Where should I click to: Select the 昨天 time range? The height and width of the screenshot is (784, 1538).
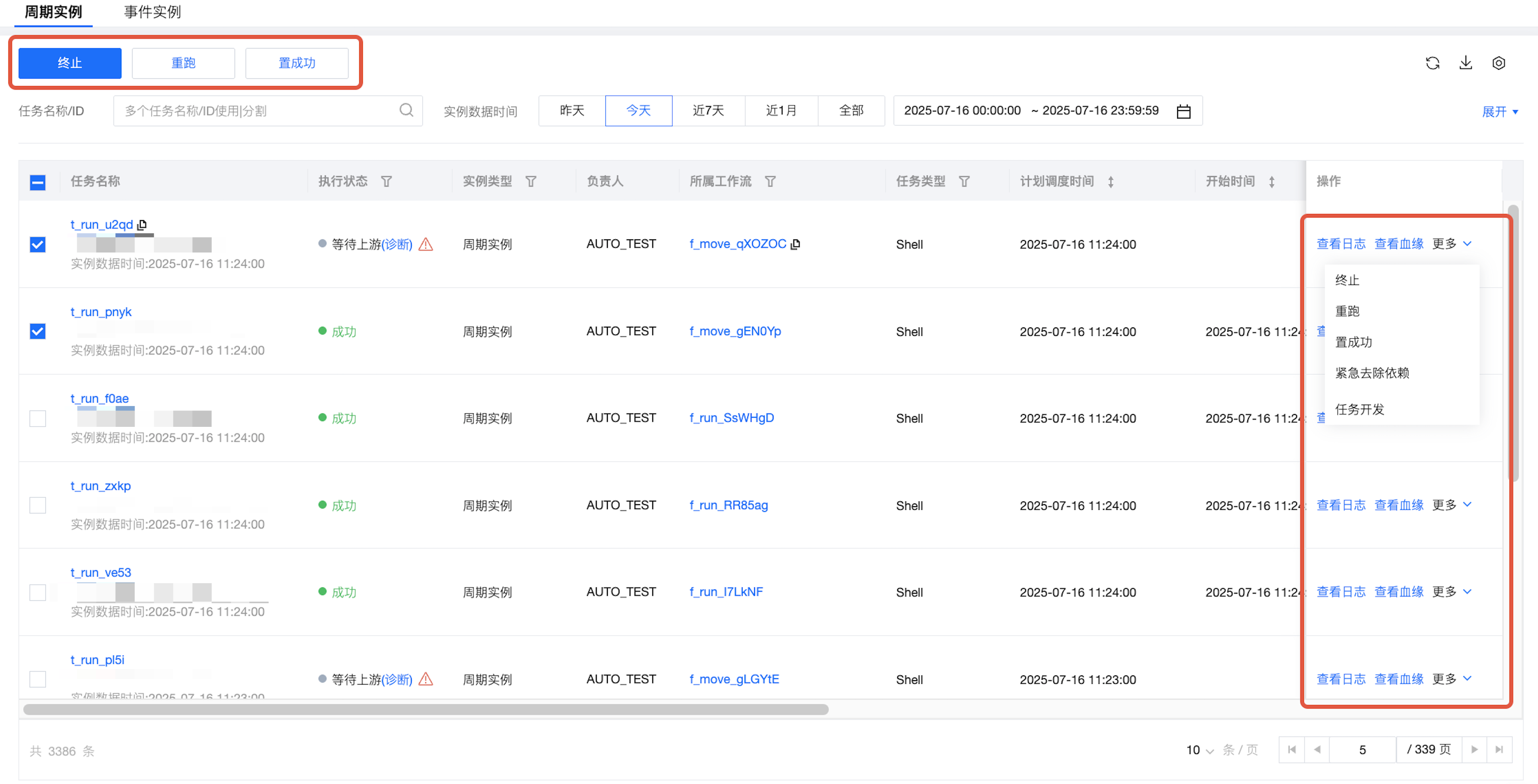tap(572, 110)
